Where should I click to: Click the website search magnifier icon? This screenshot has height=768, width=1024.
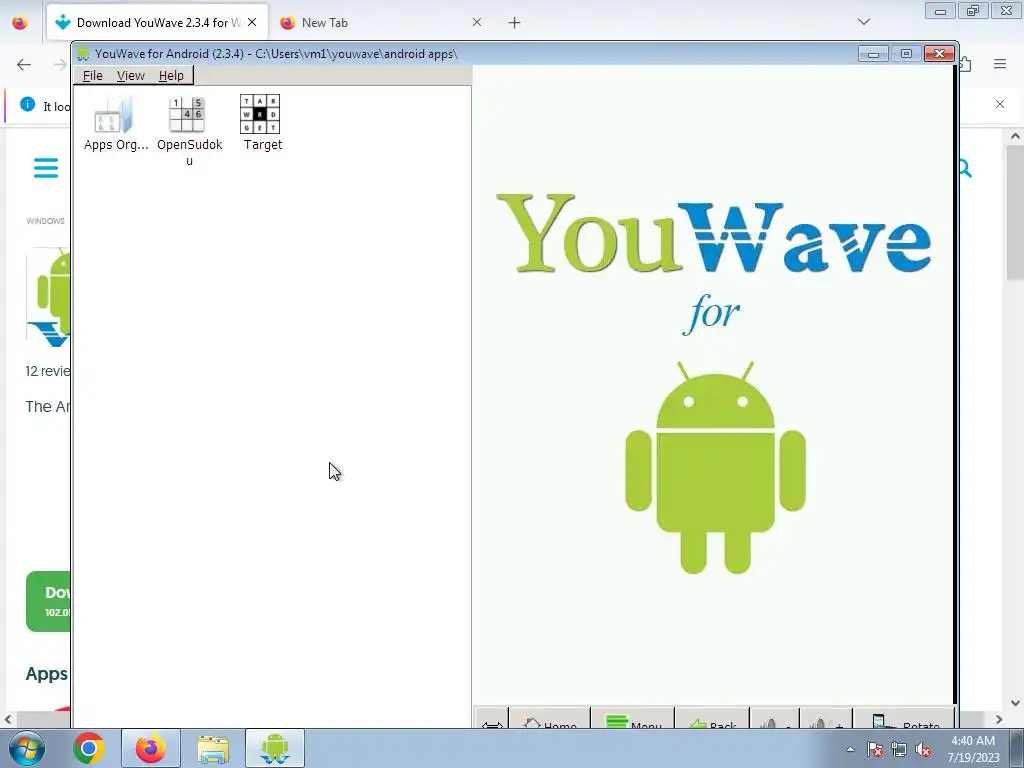tap(965, 169)
